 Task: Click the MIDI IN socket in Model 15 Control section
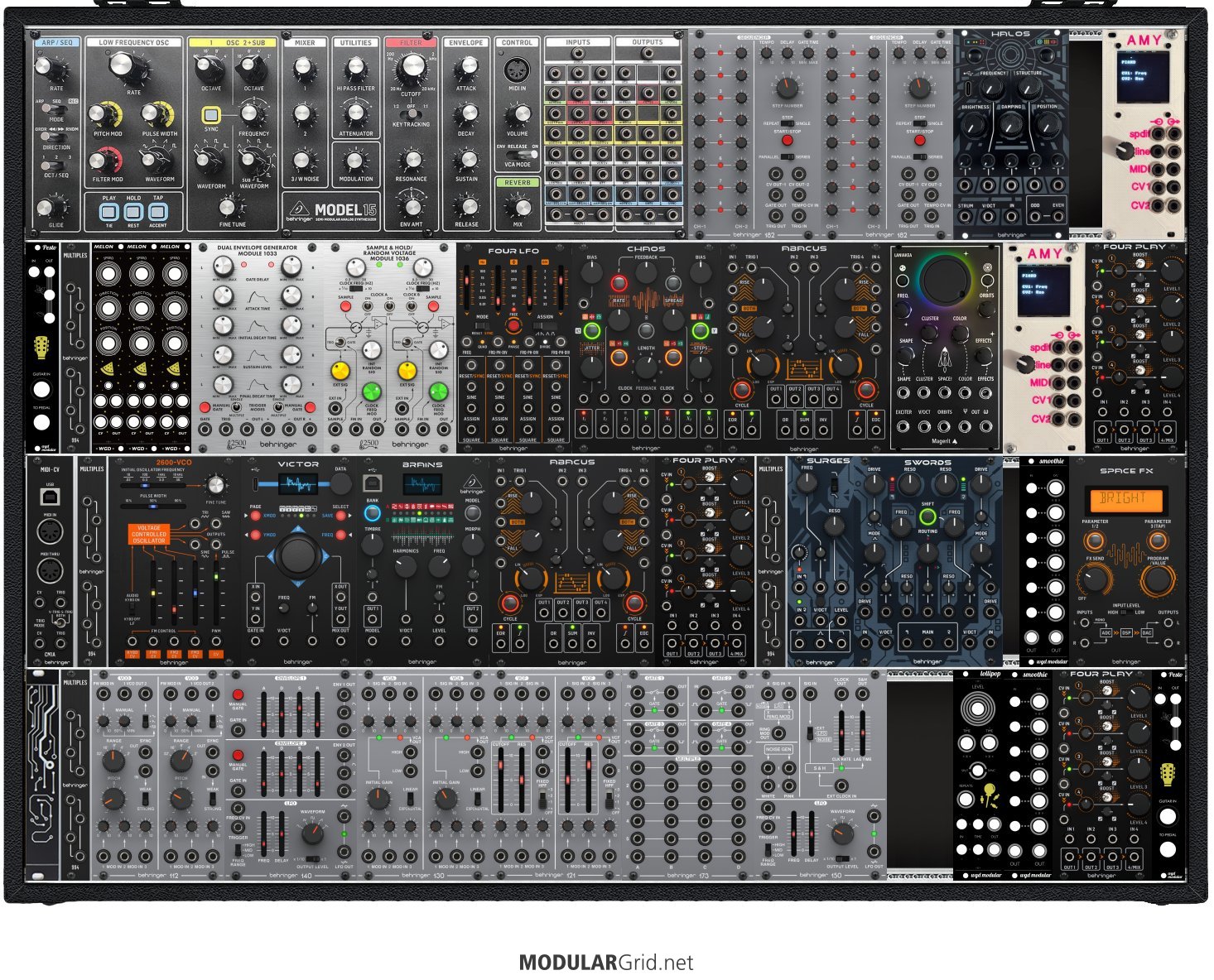(x=517, y=70)
